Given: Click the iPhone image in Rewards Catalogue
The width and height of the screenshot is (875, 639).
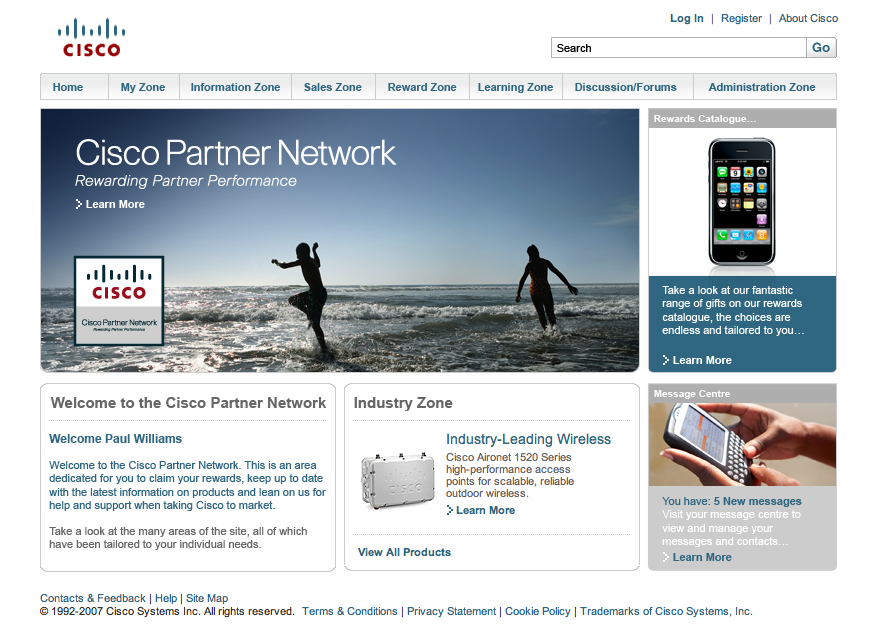Looking at the screenshot, I should coord(742,202).
